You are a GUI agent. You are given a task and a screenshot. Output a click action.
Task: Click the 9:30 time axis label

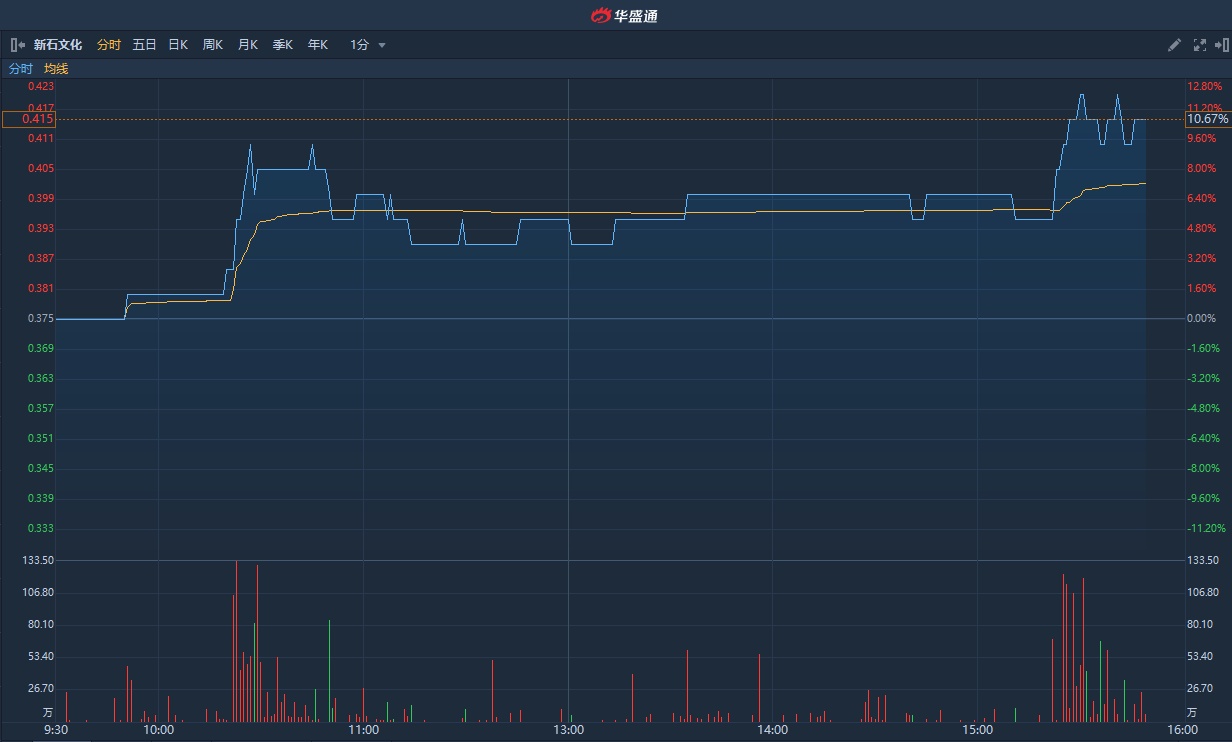56,730
